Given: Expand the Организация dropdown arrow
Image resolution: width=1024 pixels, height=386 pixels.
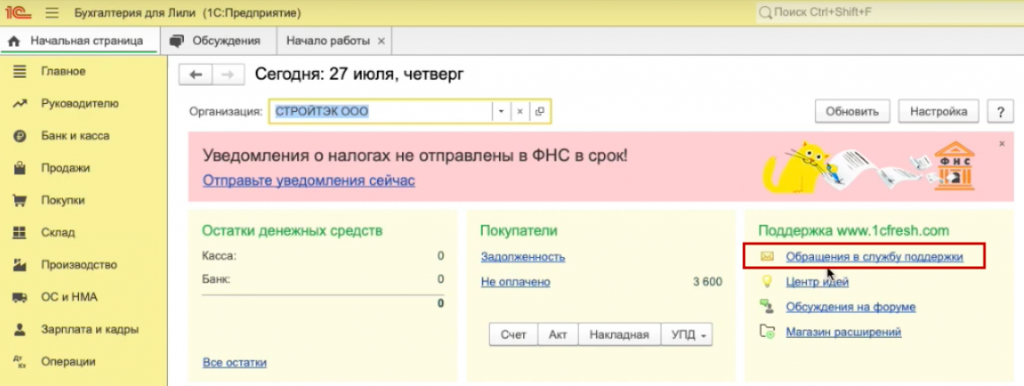Looking at the screenshot, I should point(501,112).
